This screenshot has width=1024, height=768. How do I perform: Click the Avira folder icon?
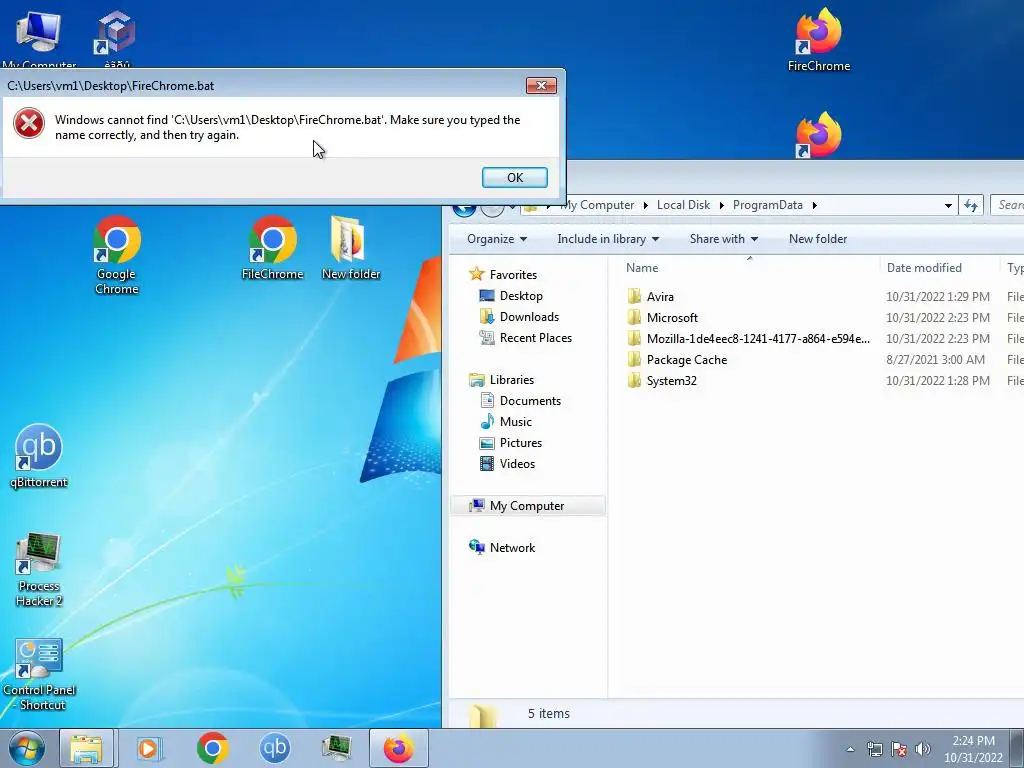click(x=634, y=296)
